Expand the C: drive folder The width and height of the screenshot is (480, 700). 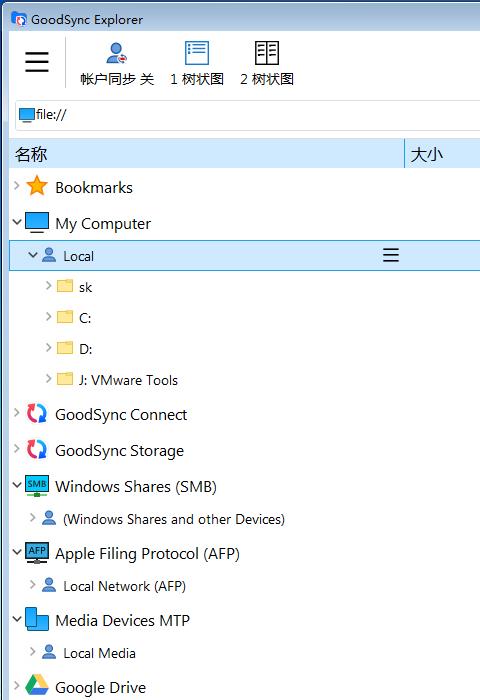tap(49, 316)
